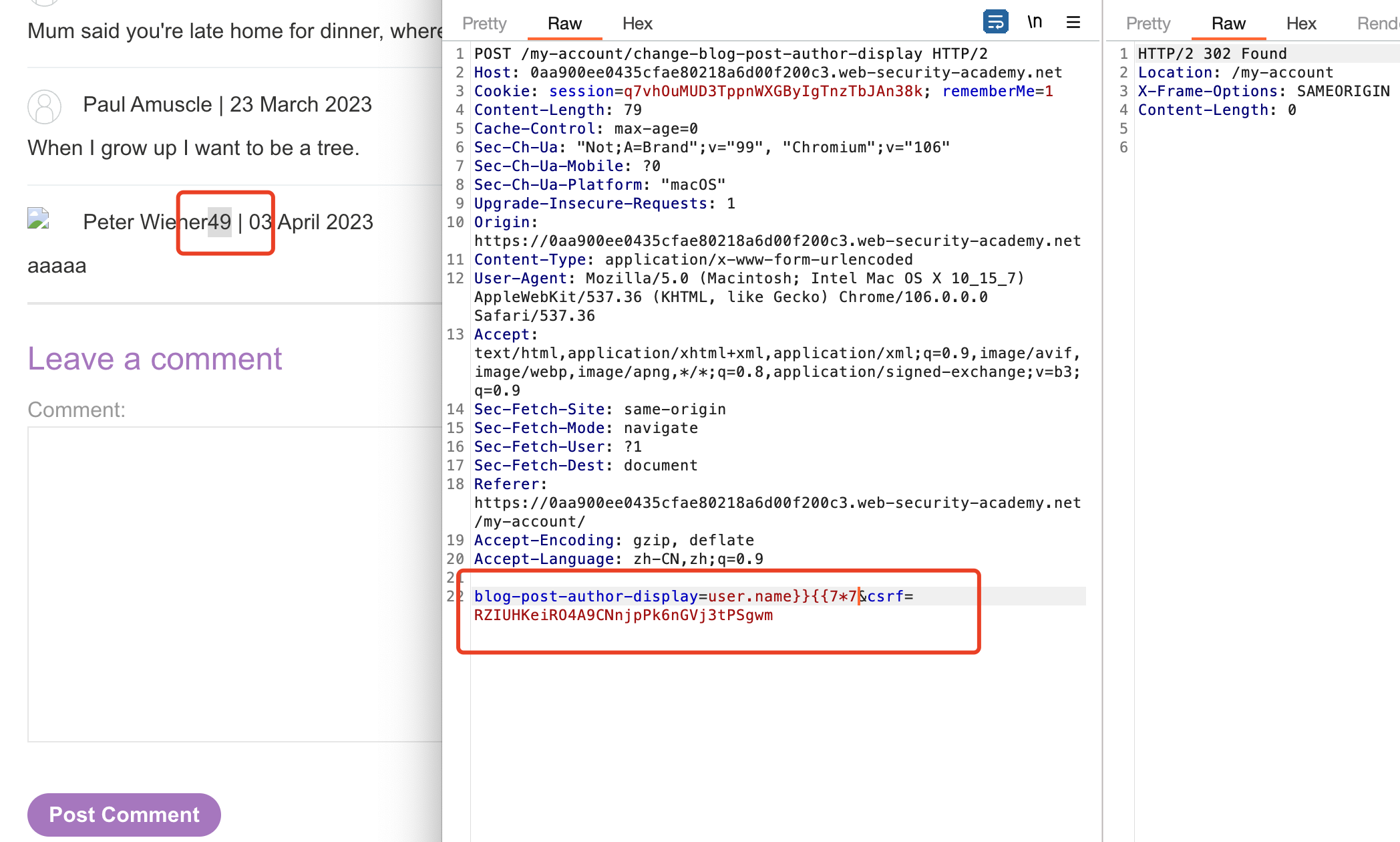The width and height of the screenshot is (1400, 842).
Task: Open the response Hex tab
Action: click(1300, 23)
